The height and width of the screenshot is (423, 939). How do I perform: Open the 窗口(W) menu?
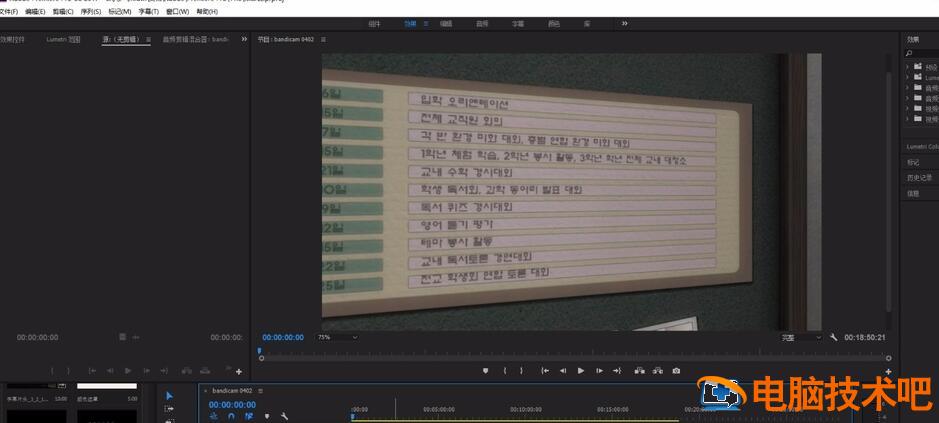[x=177, y=11]
